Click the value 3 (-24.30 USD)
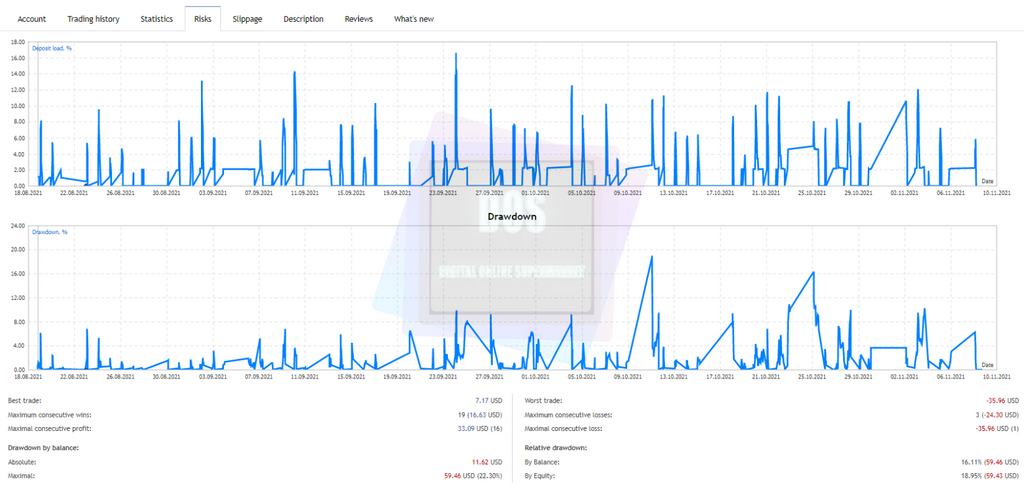The image size is (1024, 493). click(995, 415)
